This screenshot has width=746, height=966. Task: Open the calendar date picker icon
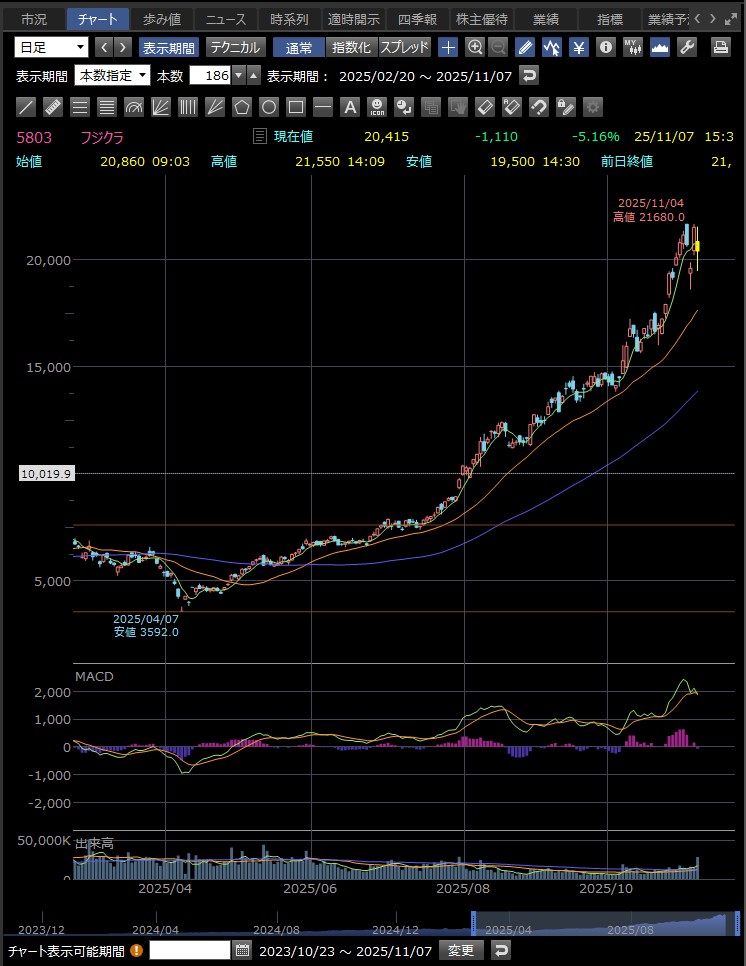242,950
